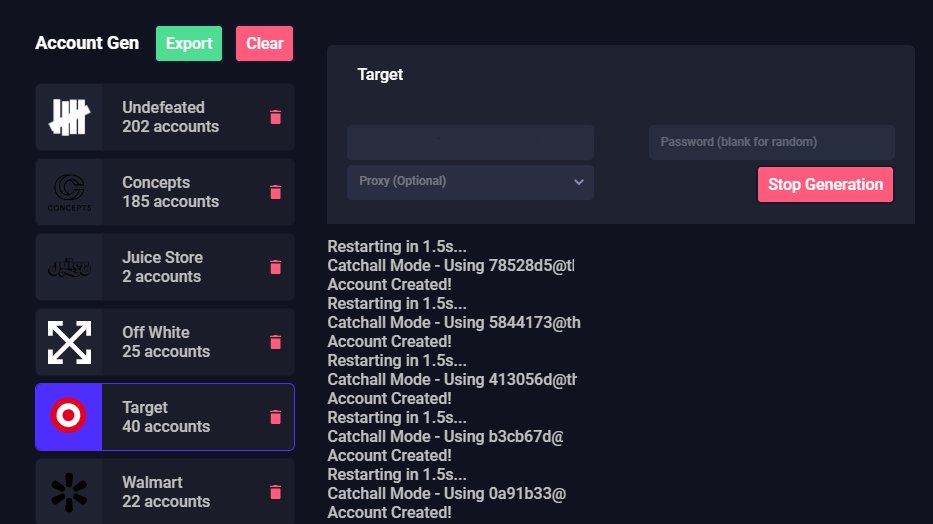
Task: Open the Undefeated 202 accounts entry
Action: point(165,117)
